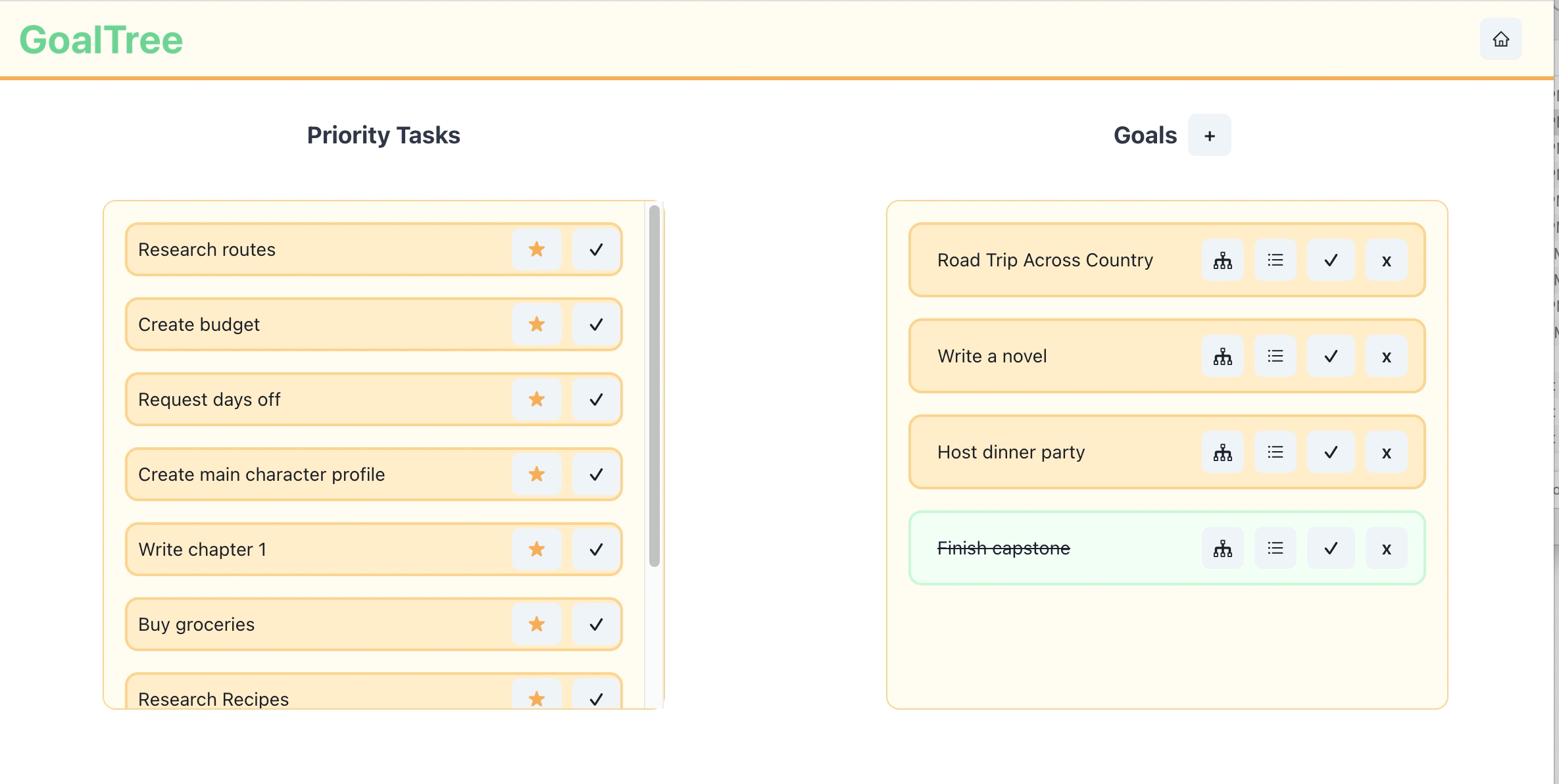This screenshot has width=1559, height=784.
Task: Open tree view for Finish capstone goal
Action: (x=1222, y=549)
